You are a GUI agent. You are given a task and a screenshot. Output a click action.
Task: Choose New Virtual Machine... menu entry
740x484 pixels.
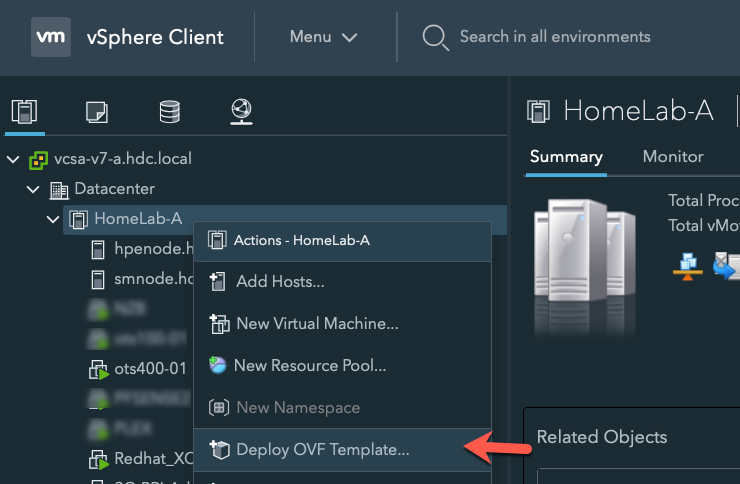click(342, 324)
